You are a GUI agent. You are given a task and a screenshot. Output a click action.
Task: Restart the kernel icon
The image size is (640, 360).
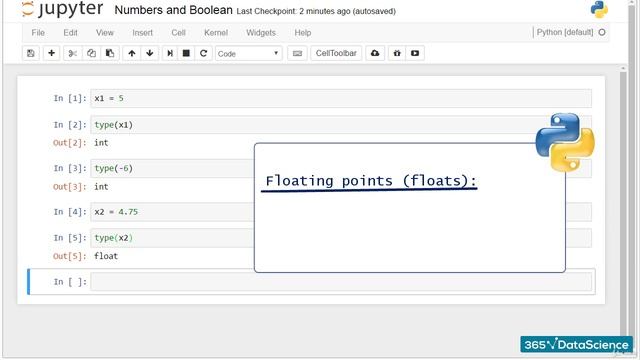(203, 53)
